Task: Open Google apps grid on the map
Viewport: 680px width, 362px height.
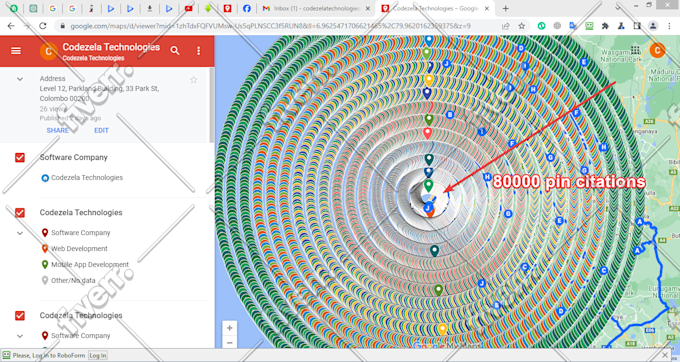Action: [635, 50]
